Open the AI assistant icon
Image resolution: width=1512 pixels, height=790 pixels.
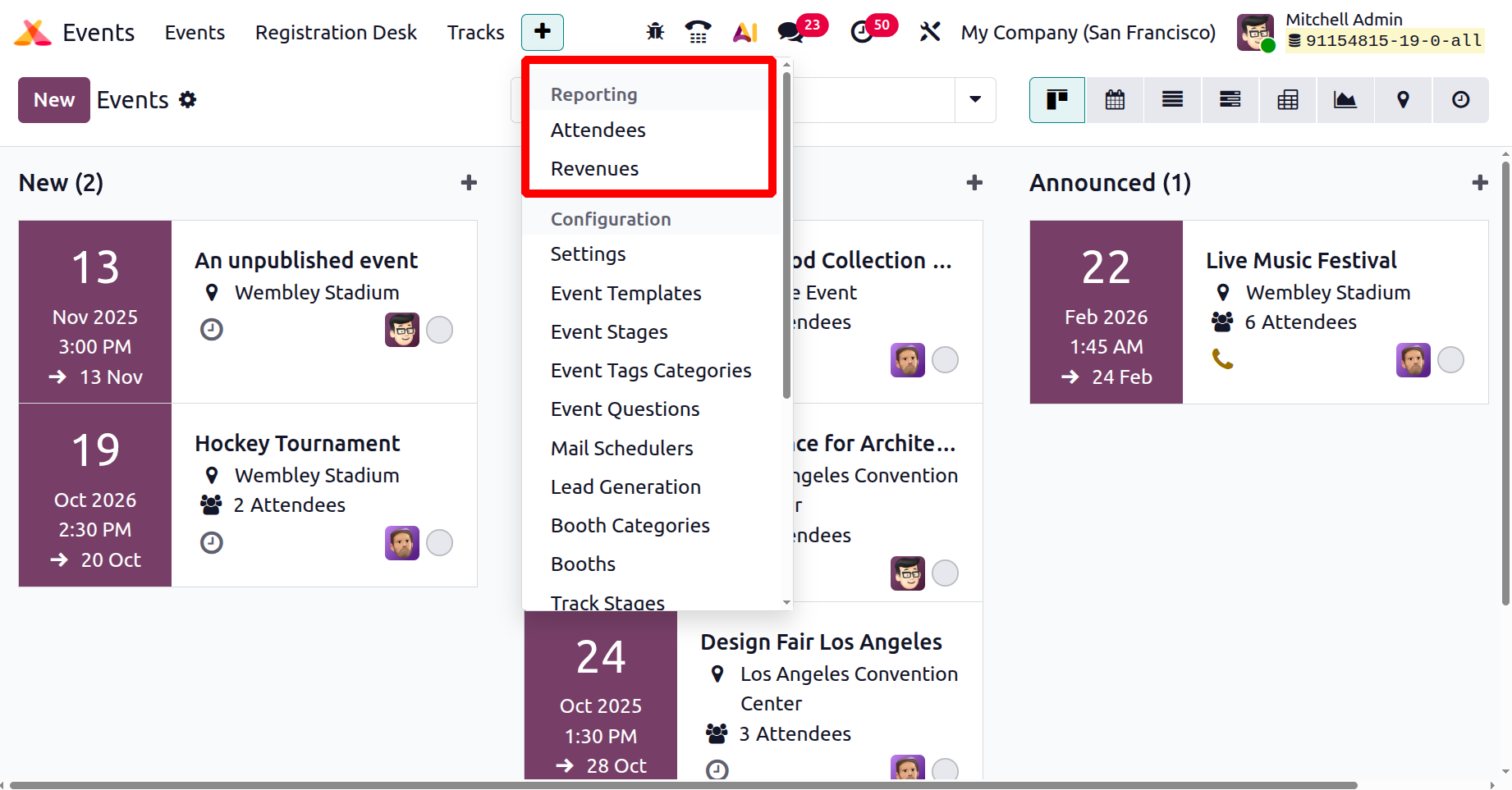point(745,32)
